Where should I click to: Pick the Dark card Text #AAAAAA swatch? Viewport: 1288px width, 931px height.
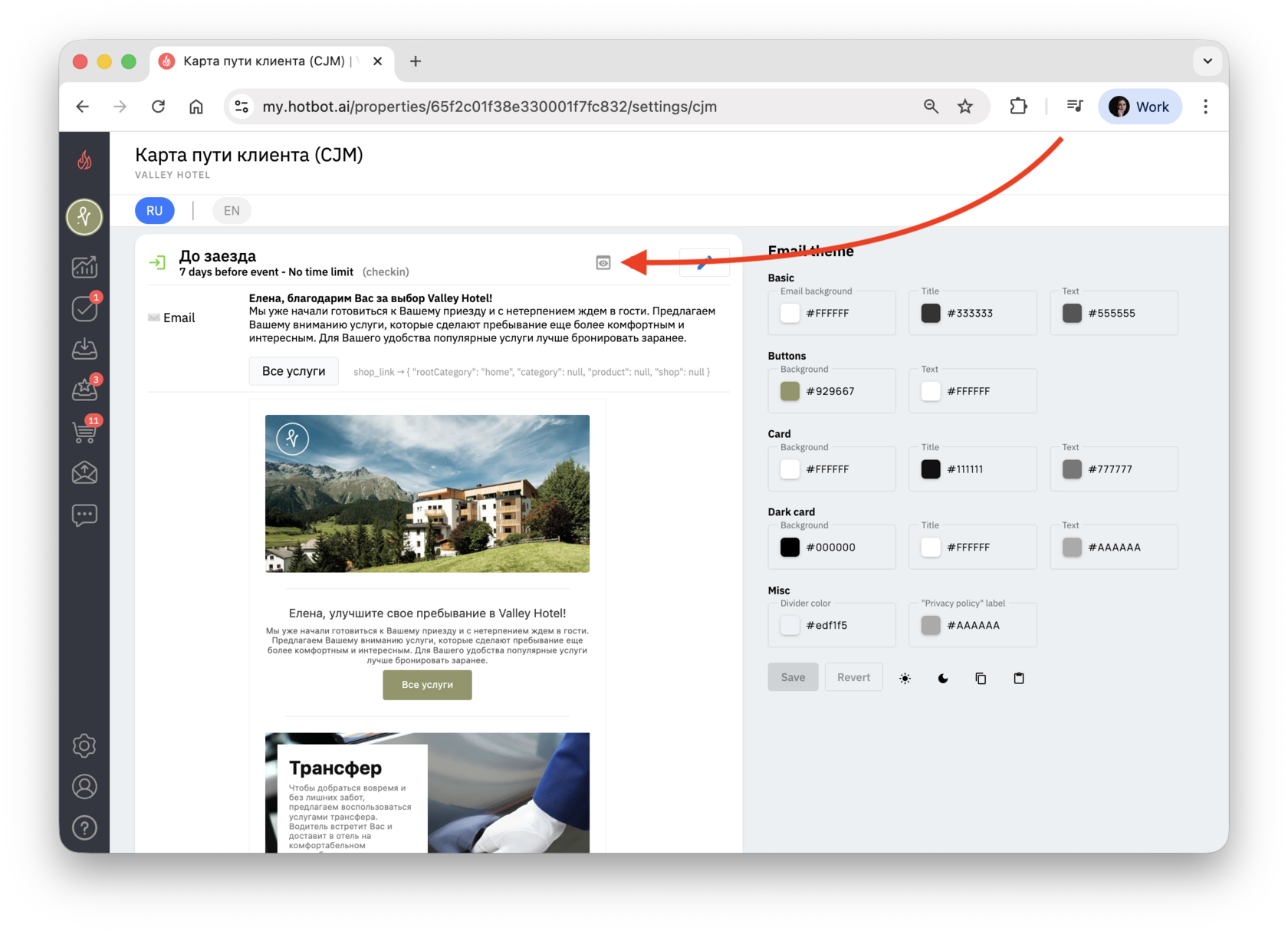(x=1072, y=548)
